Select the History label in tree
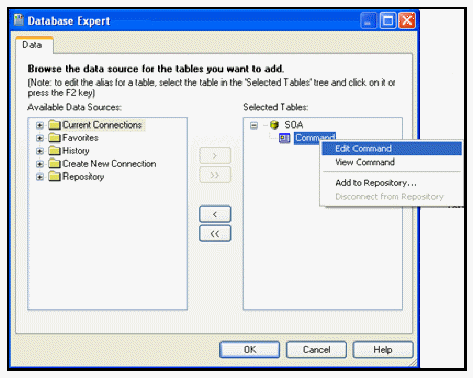Screen dimensions: 473x378 coord(76,151)
